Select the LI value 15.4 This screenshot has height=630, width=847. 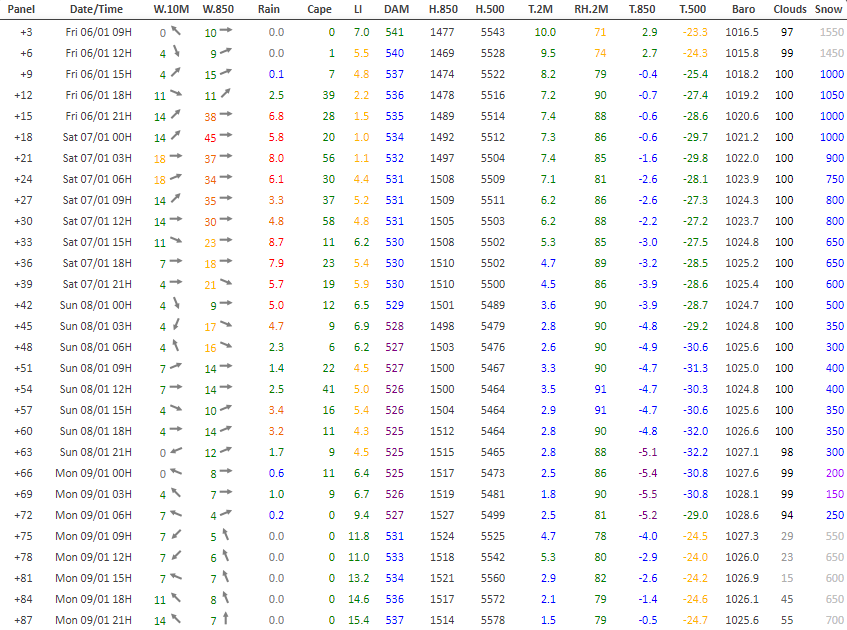pyautogui.click(x=359, y=620)
